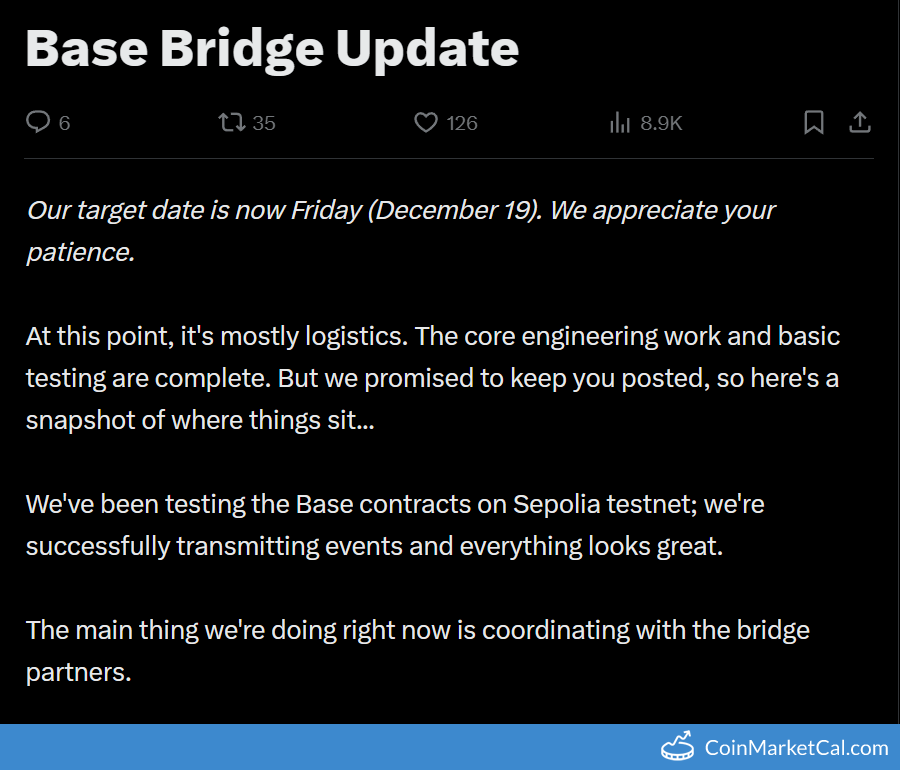Click the reply count of 6
Viewport: 900px width, 770px height.
pyautogui.click(x=65, y=123)
